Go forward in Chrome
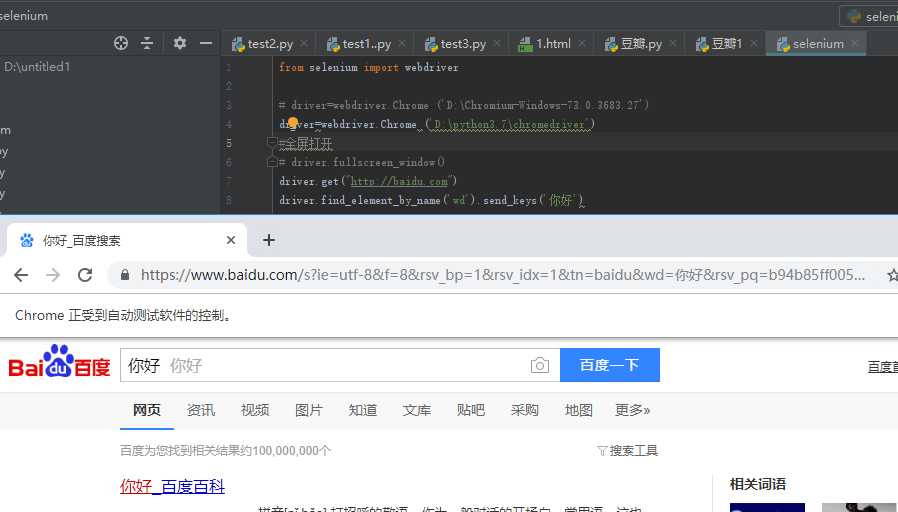This screenshot has width=898, height=512. pos(53,275)
